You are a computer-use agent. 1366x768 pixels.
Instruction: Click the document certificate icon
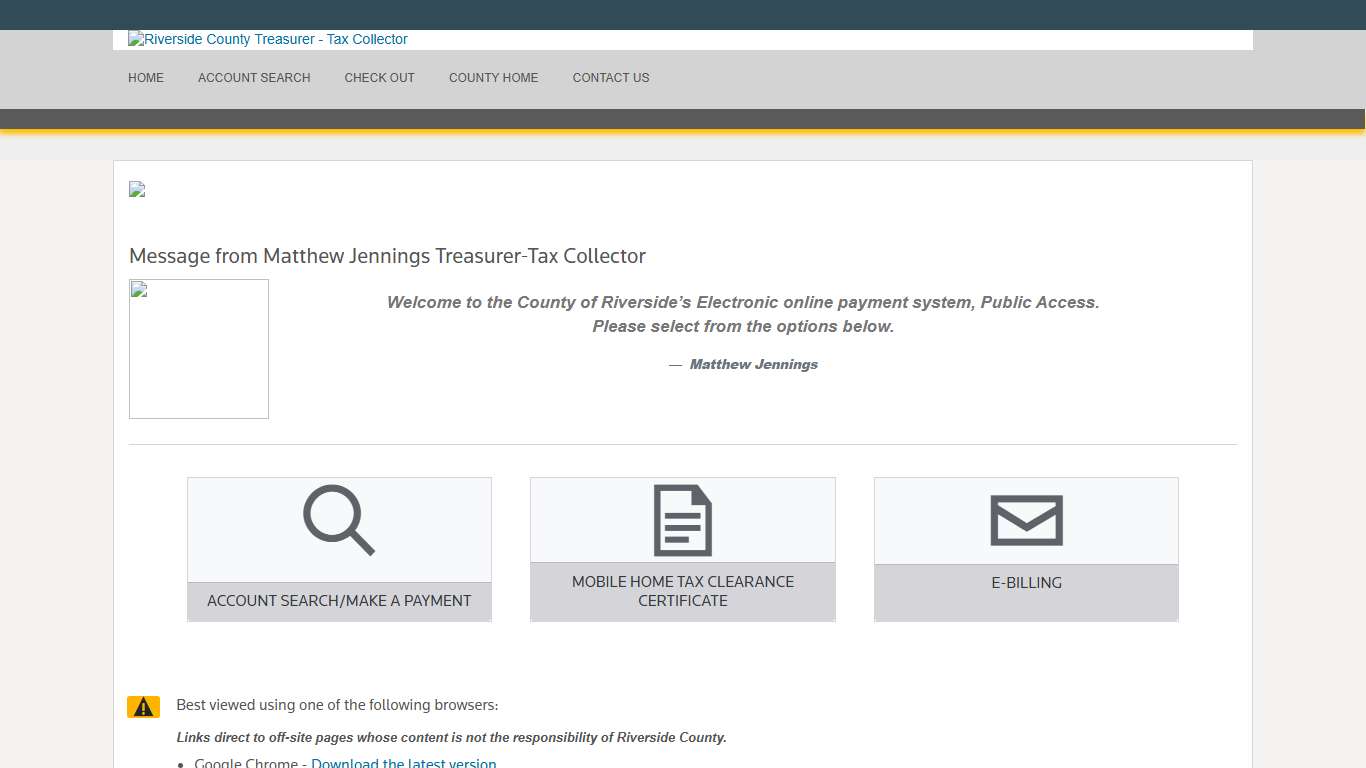click(x=682, y=520)
